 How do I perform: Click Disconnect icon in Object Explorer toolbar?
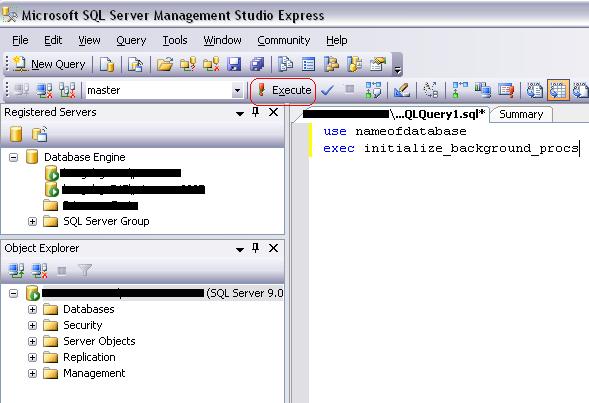pos(40,270)
